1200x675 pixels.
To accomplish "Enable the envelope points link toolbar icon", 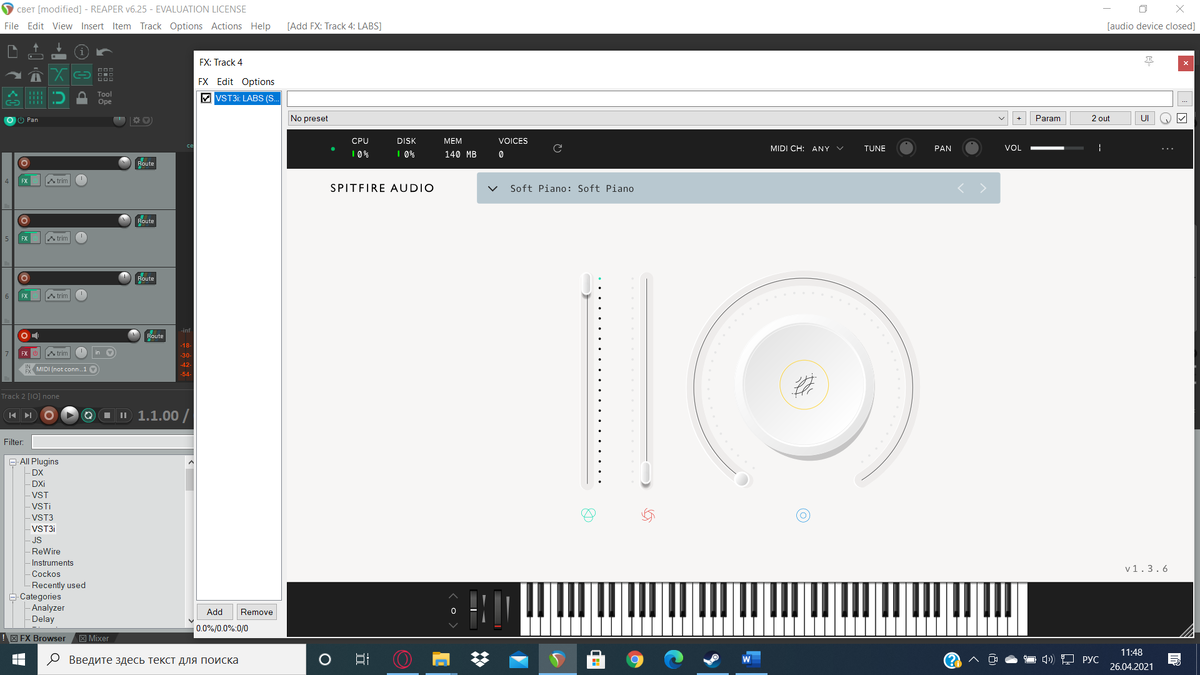I will pyautogui.click(x=14, y=99).
